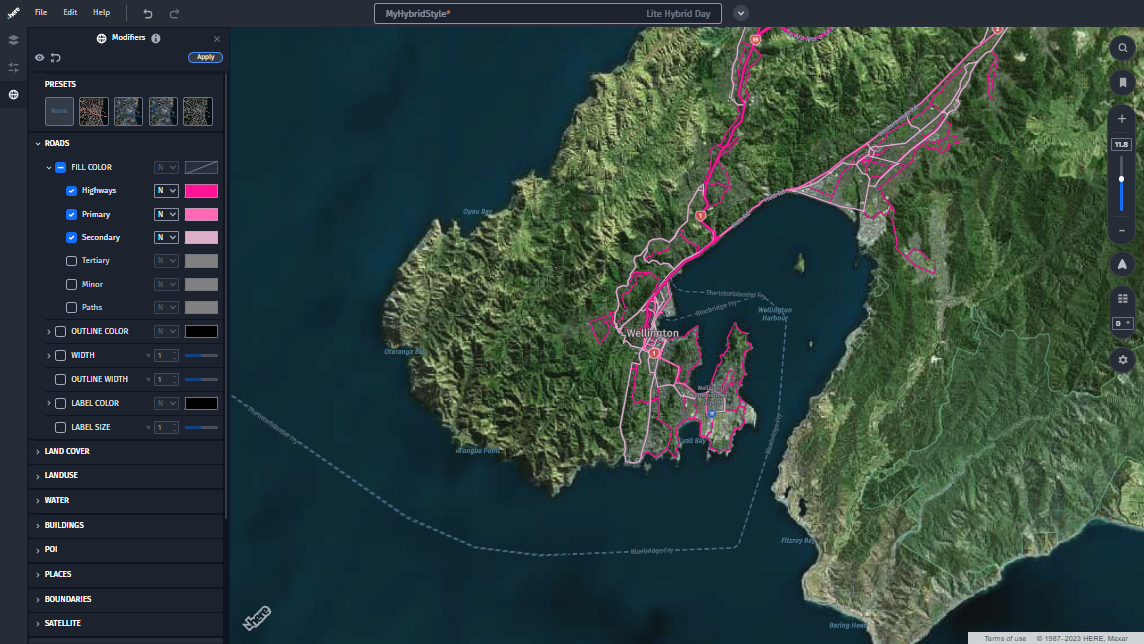Select the None preset
Screen dimensions: 1144x644
[x=59, y=111]
